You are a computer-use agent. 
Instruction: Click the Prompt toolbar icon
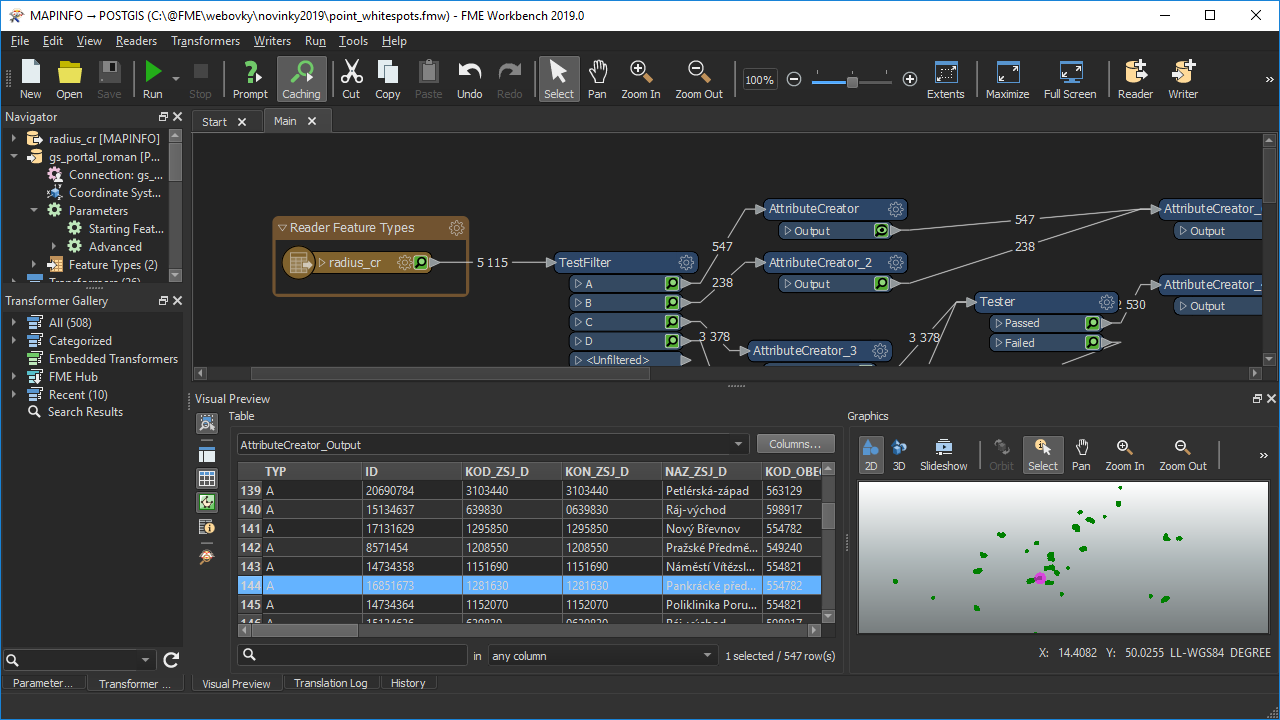point(250,80)
